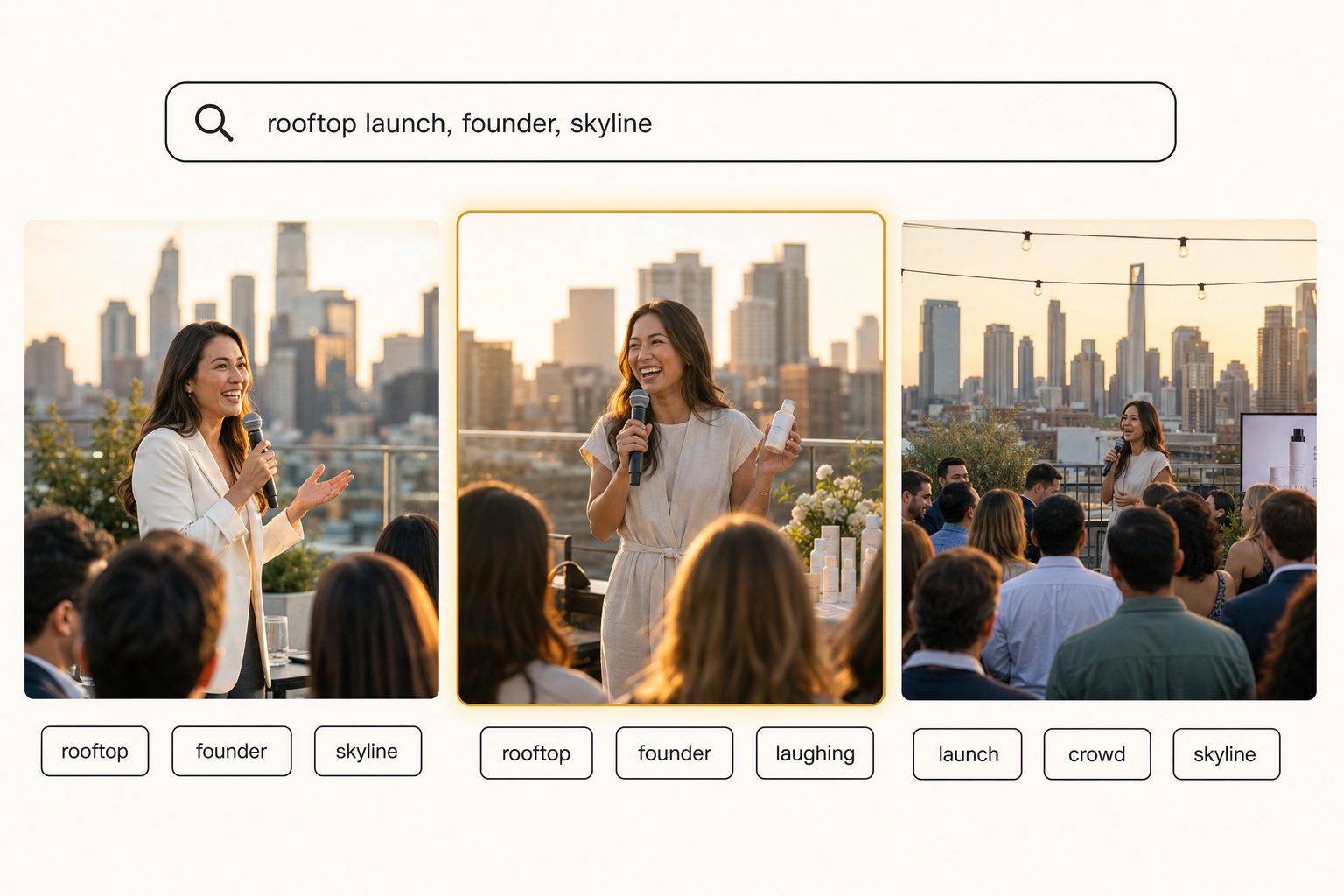Viewport: 1344px width, 896px height.
Task: Select the "rooftop" tag under the white blazer photo
Action: coord(94,751)
